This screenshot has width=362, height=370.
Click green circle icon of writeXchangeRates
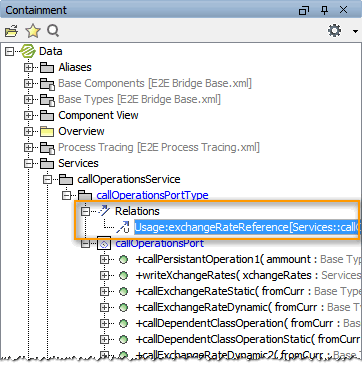click(123, 276)
